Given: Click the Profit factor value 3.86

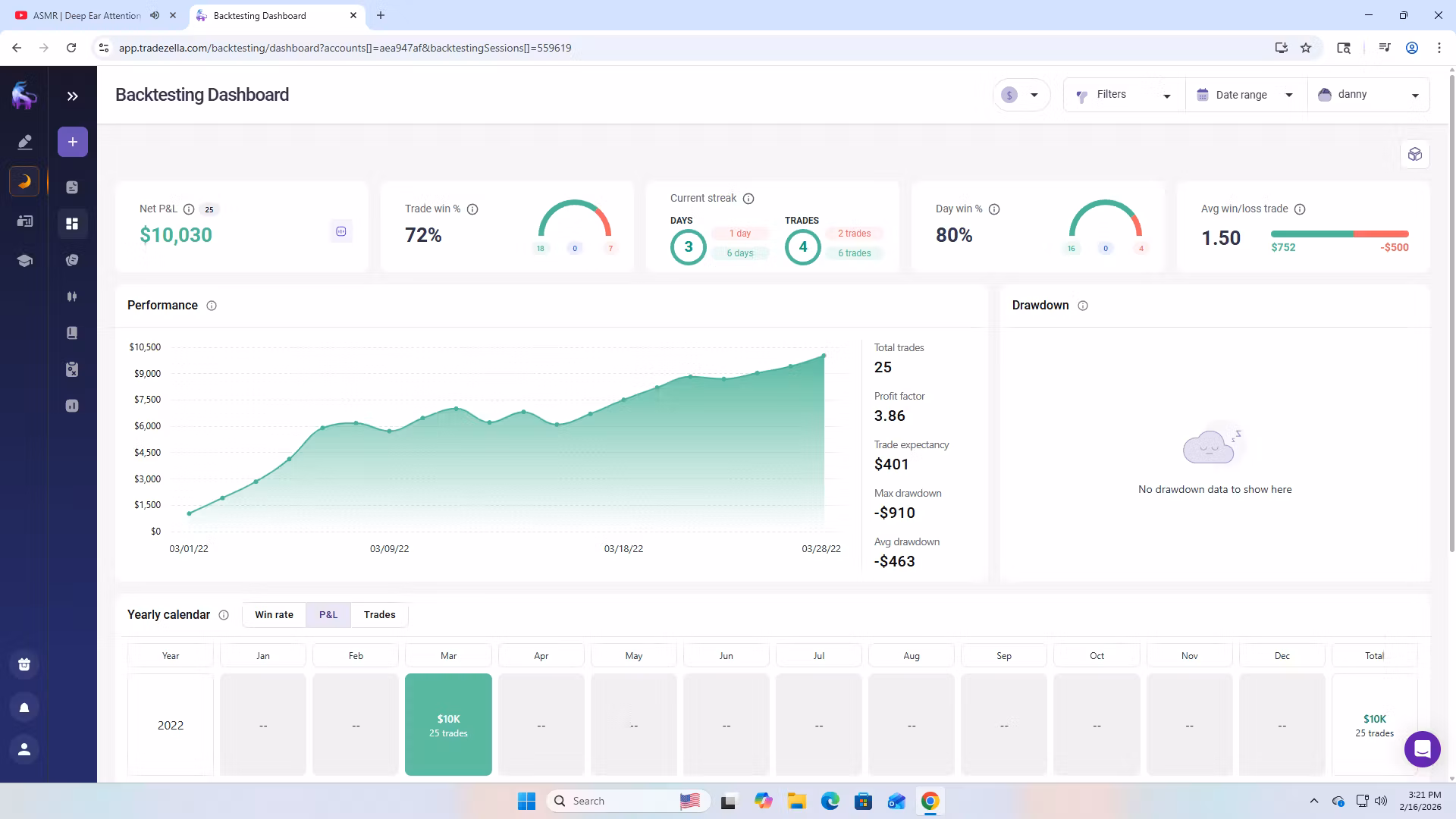Looking at the screenshot, I should tap(890, 416).
